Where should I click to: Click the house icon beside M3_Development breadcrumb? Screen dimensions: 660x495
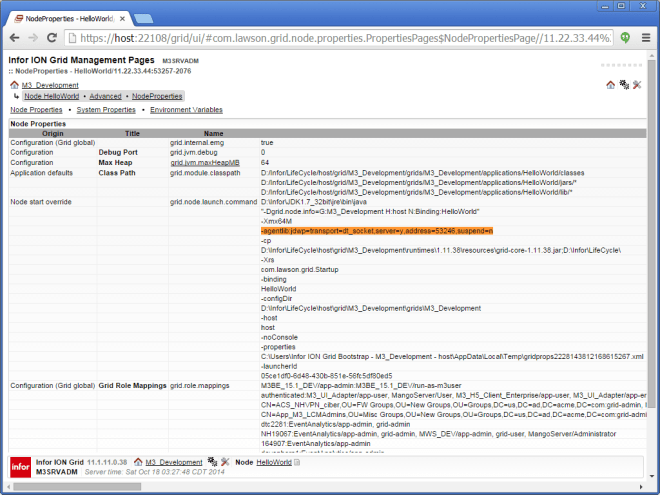tap(14, 85)
